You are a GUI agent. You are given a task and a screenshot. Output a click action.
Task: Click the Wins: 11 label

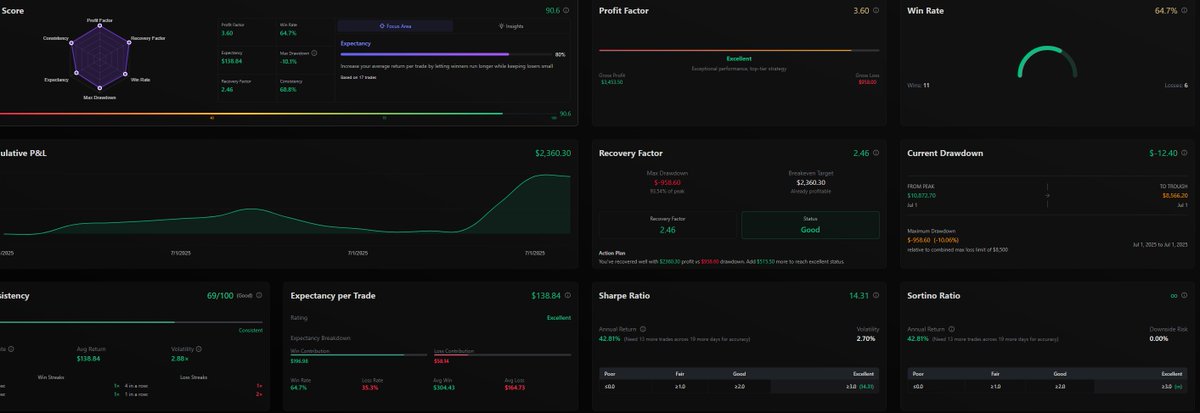pos(919,85)
